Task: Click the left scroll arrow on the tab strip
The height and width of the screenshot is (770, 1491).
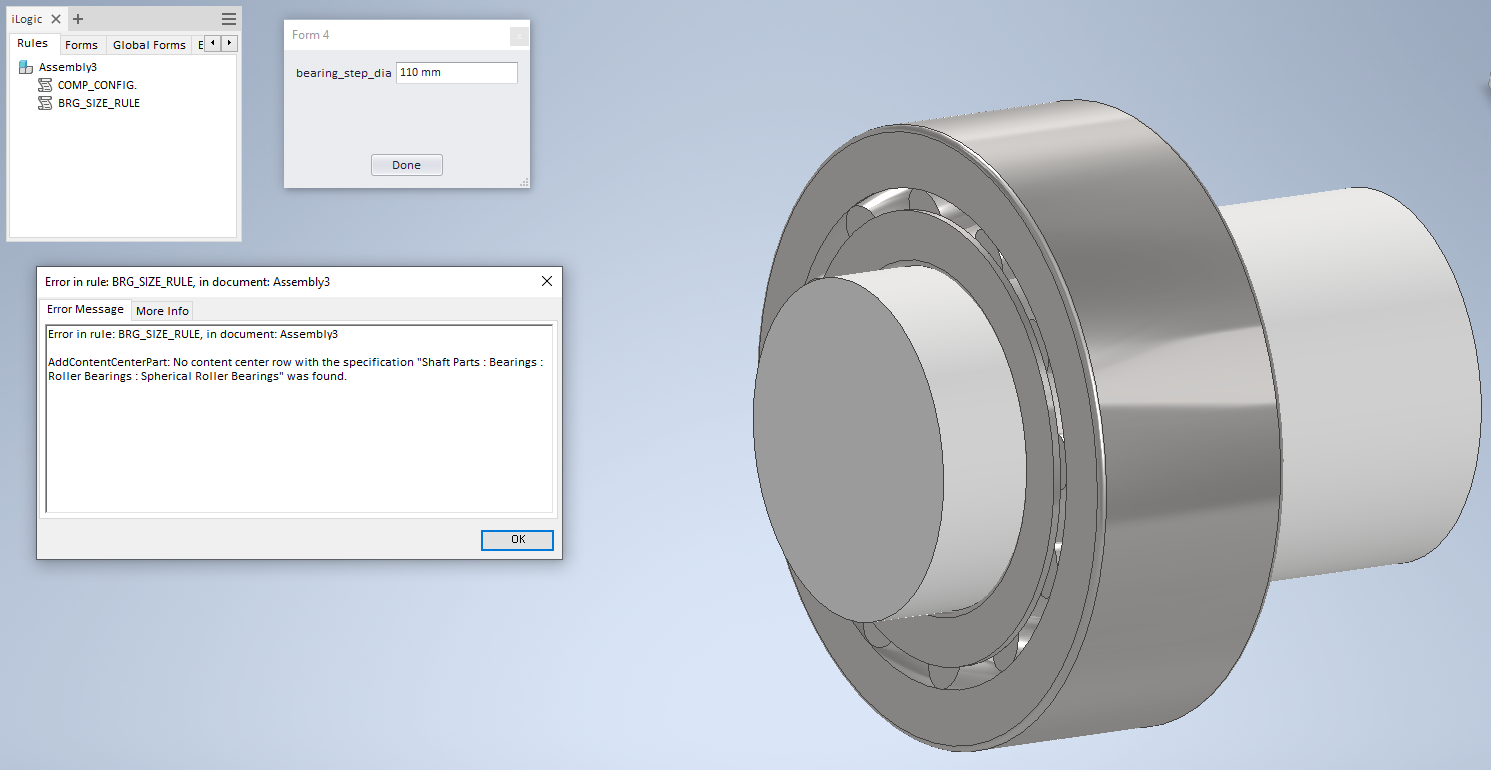Action: 213,44
